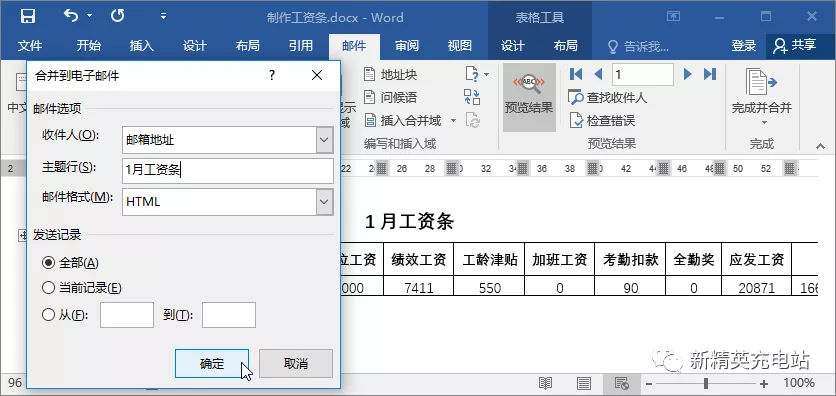Click the 100% zoom level
Image resolution: width=836 pixels, height=396 pixels.
click(799, 383)
